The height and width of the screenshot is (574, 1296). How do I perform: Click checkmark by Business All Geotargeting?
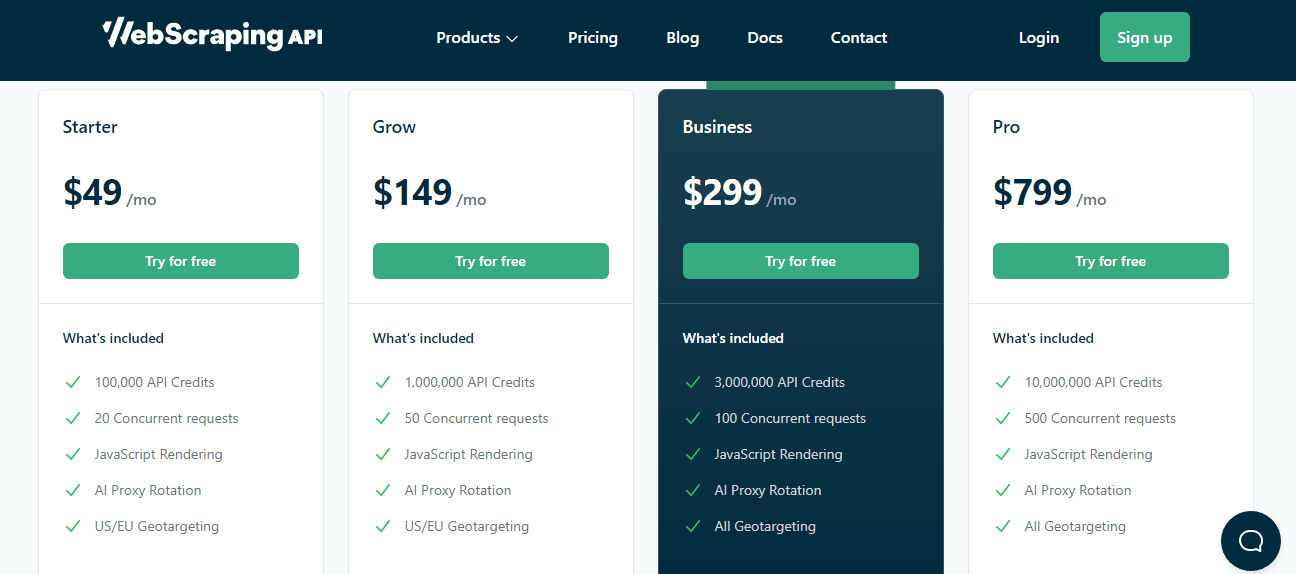(693, 526)
